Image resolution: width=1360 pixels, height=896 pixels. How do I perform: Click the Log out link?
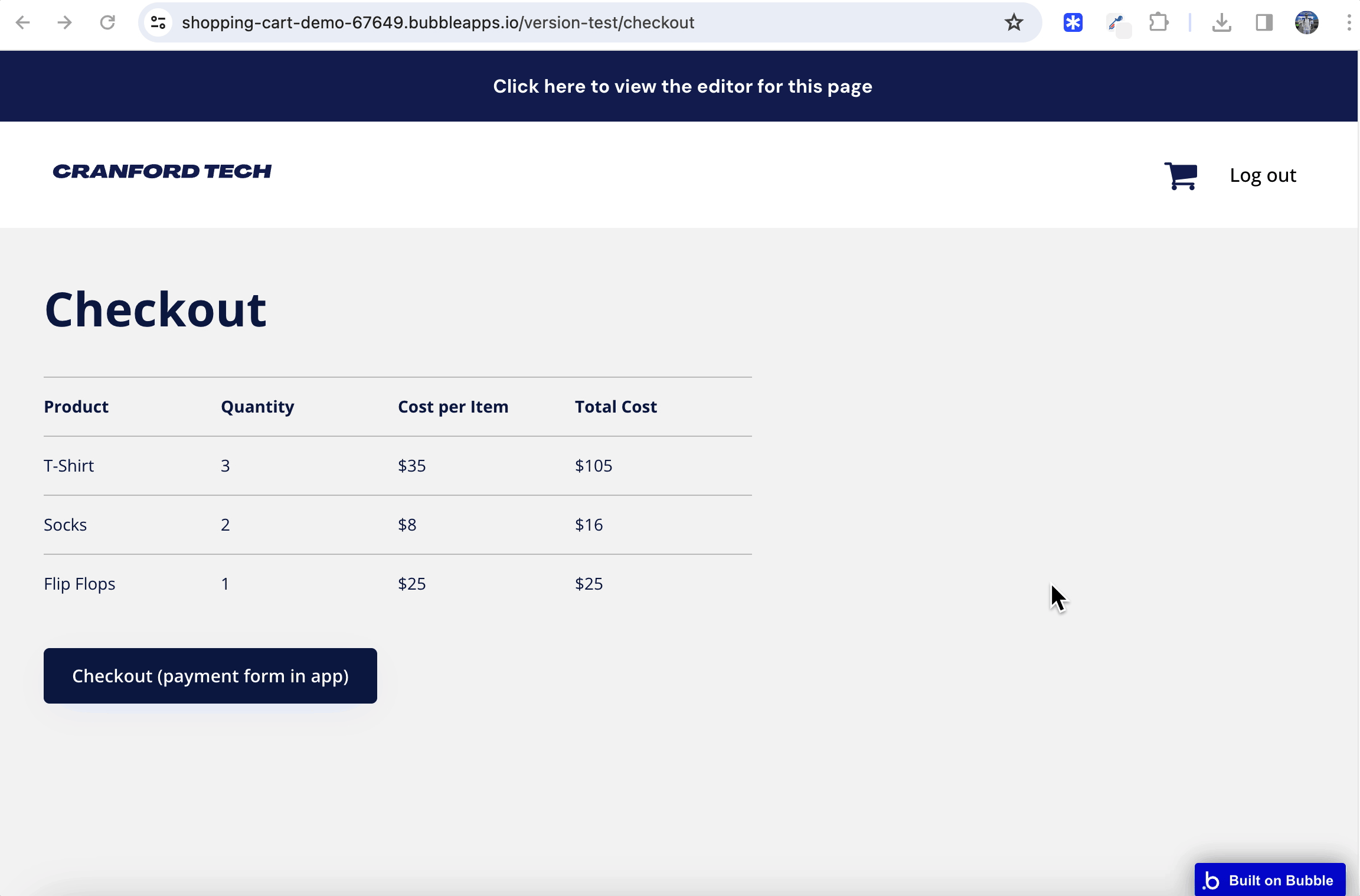pyautogui.click(x=1263, y=175)
